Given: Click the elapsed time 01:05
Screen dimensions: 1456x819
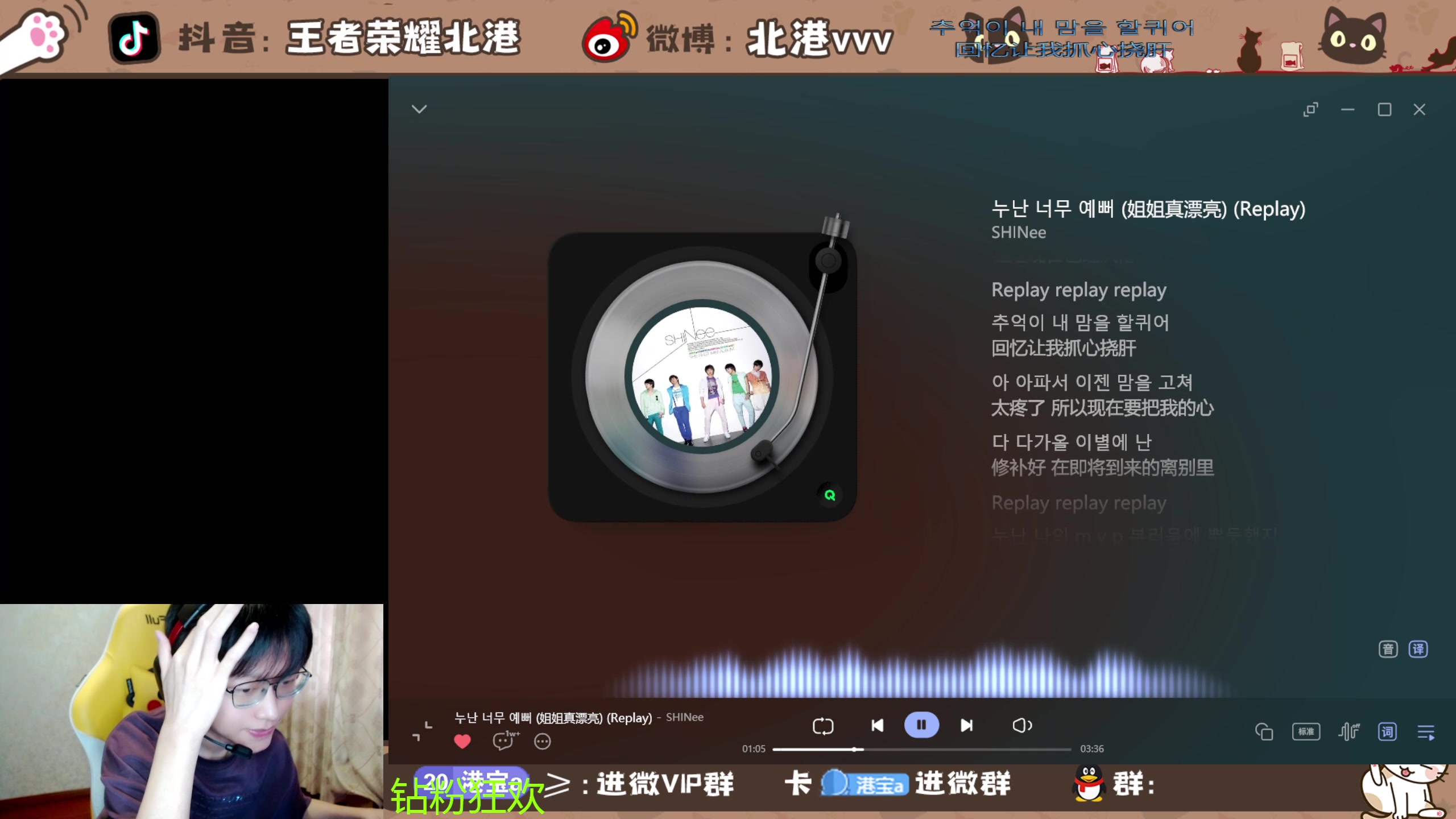Looking at the screenshot, I should click(x=754, y=749).
